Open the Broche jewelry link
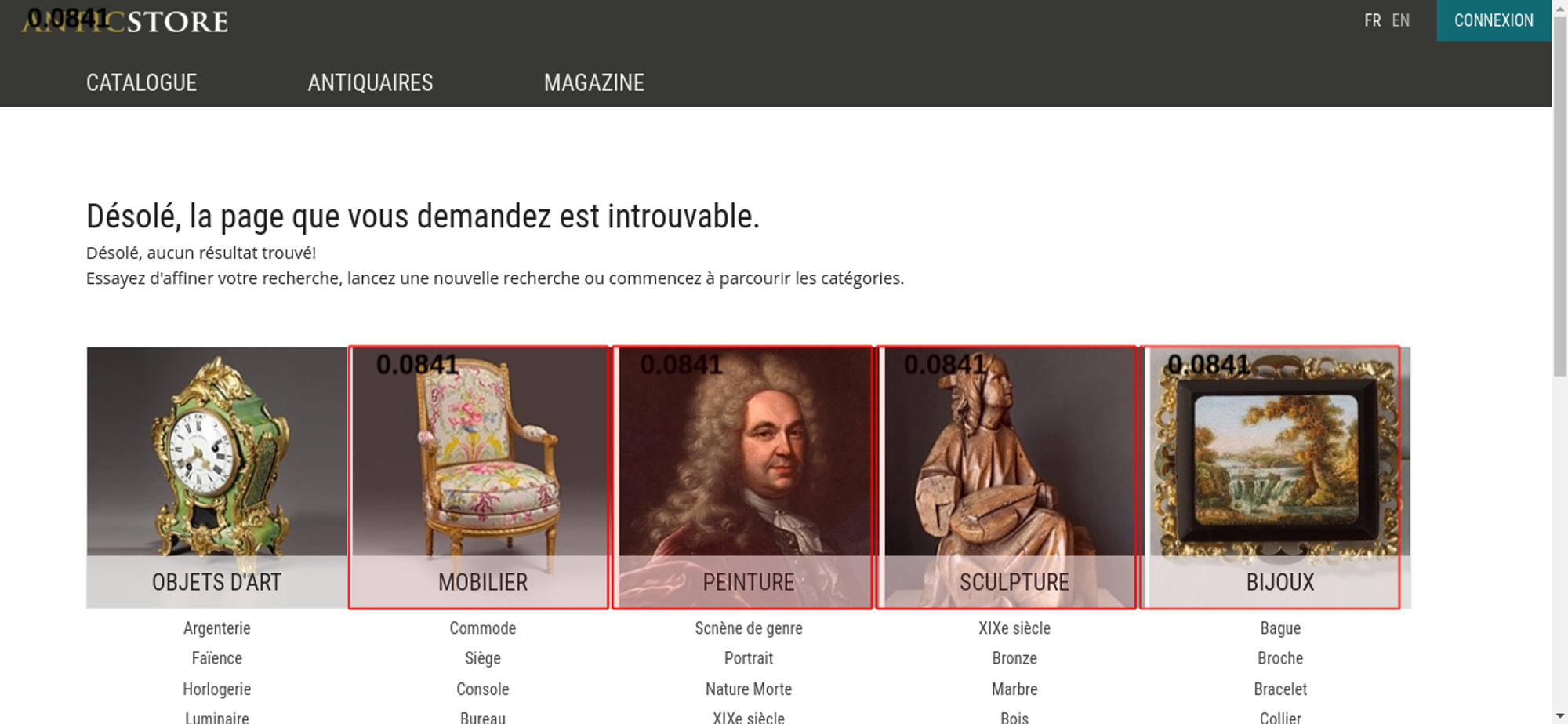This screenshot has width=1568, height=724. [1280, 658]
